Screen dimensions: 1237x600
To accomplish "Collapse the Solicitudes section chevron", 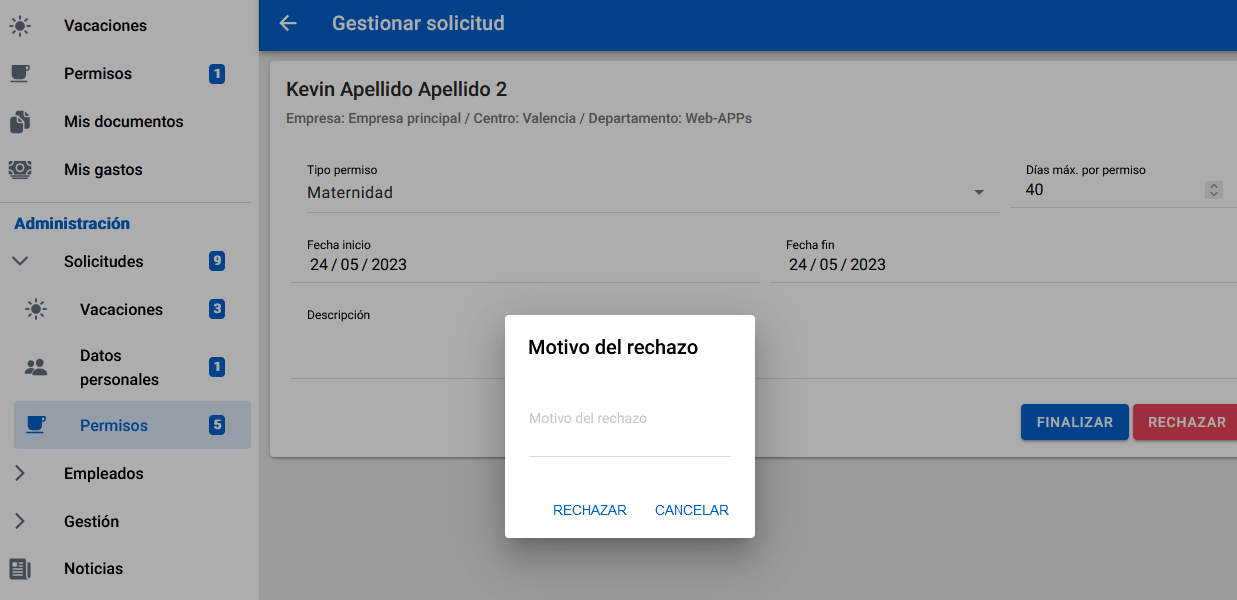I will tap(20, 262).
